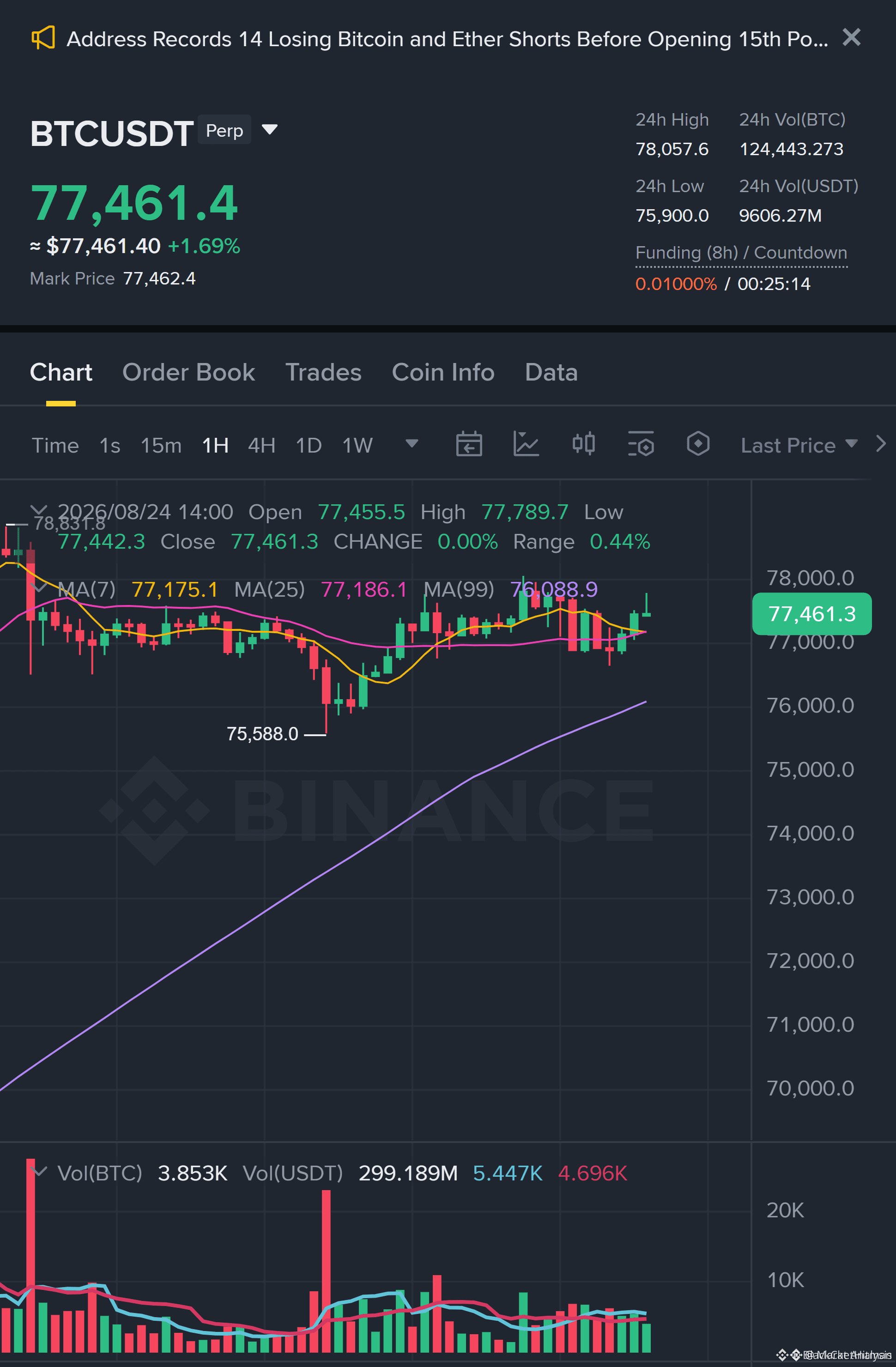The width and height of the screenshot is (896, 1367).
Task: Select the 1H interval
Action: [215, 445]
